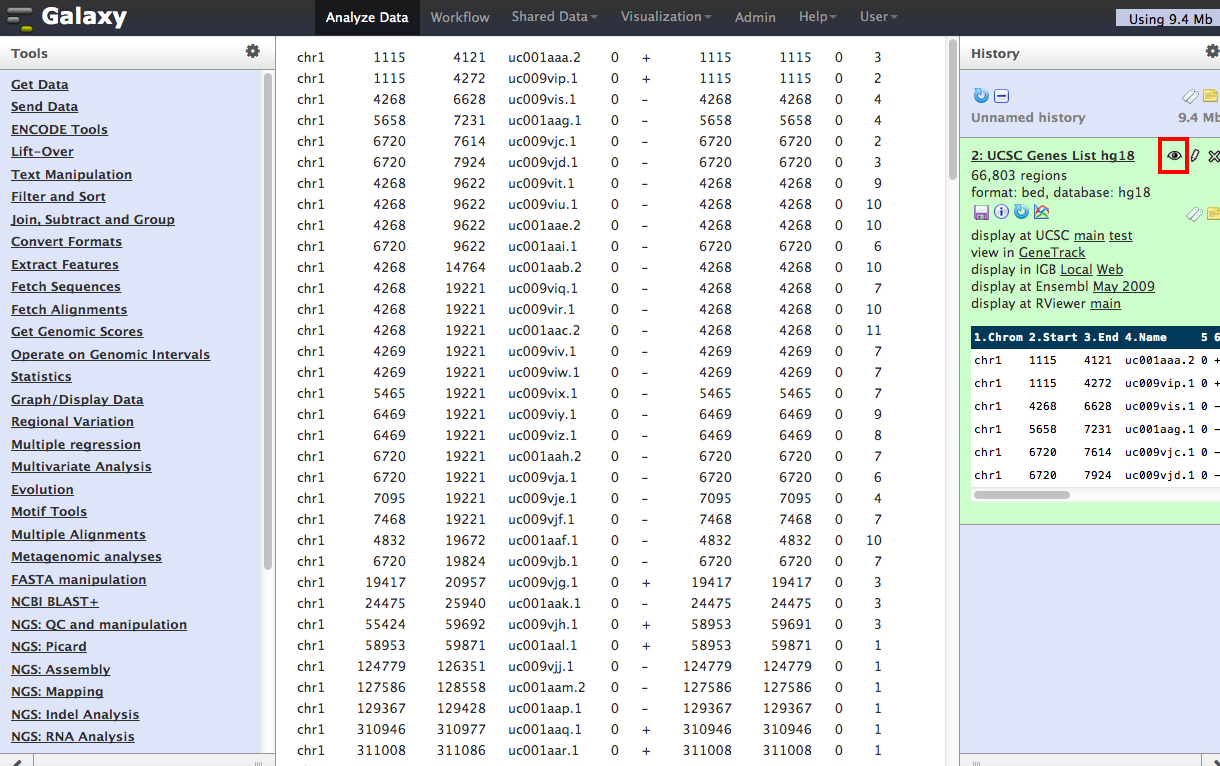
Task: Click the '66,803 regions' text
Action: pyautogui.click(x=1019, y=176)
